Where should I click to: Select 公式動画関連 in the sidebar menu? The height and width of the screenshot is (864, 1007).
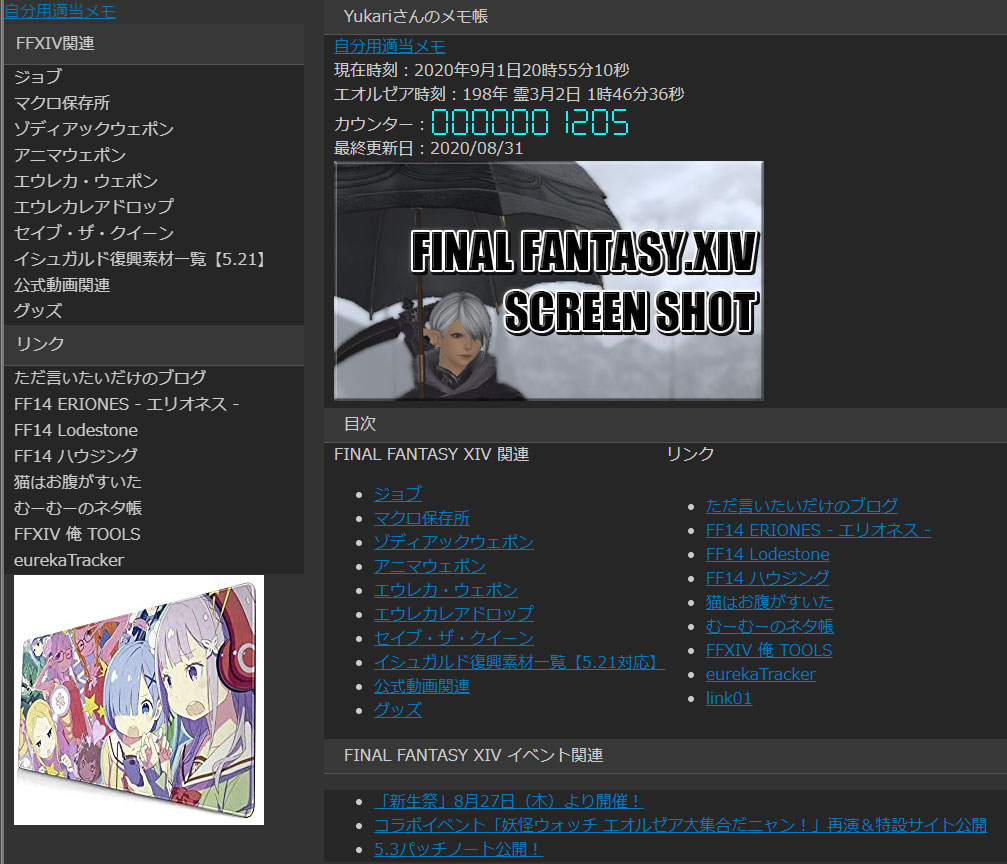click(62, 285)
